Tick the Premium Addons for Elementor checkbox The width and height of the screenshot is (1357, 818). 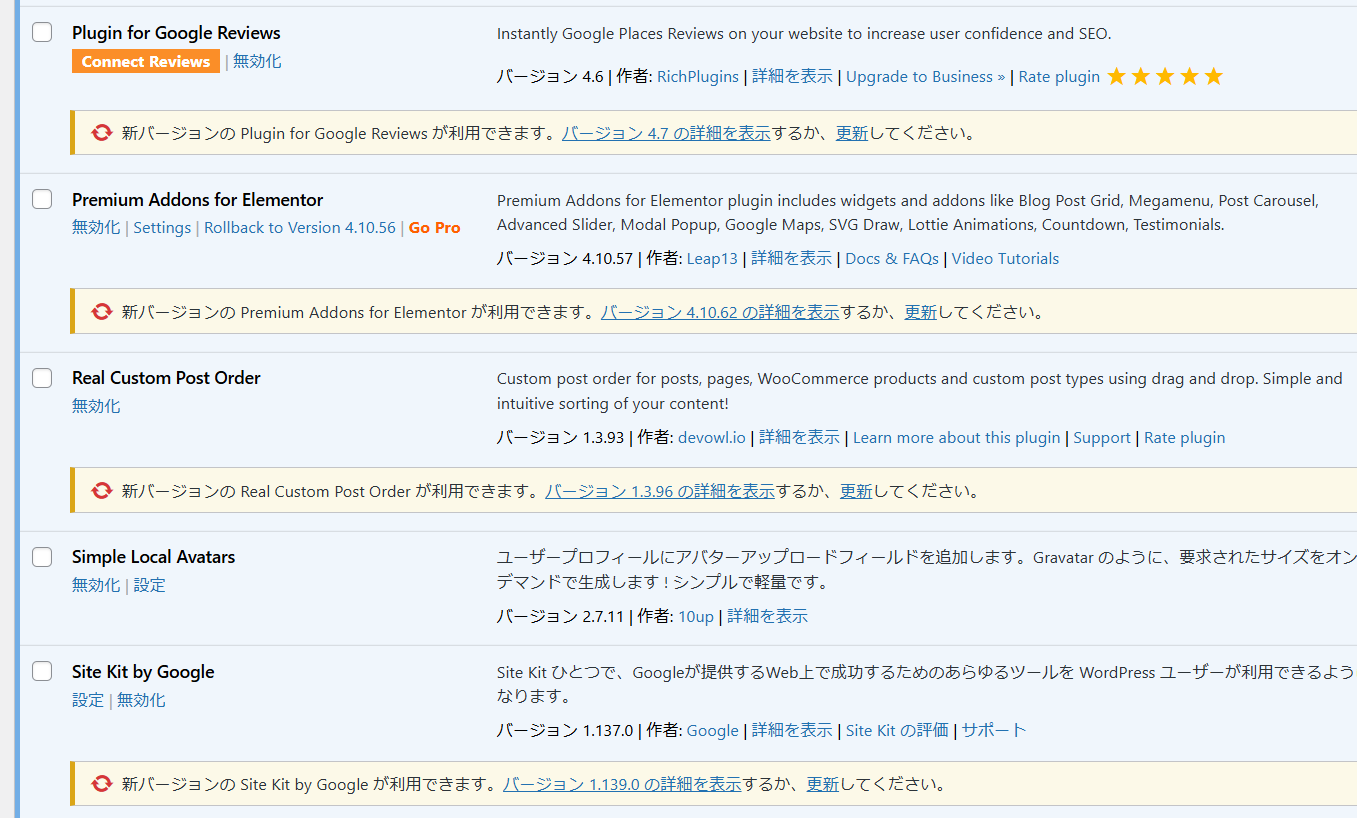(x=42, y=200)
